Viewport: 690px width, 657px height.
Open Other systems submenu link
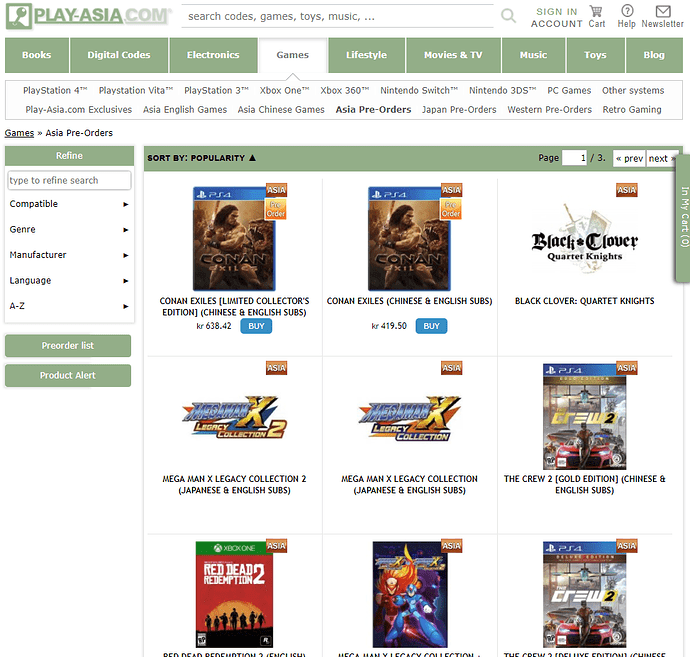(x=633, y=91)
